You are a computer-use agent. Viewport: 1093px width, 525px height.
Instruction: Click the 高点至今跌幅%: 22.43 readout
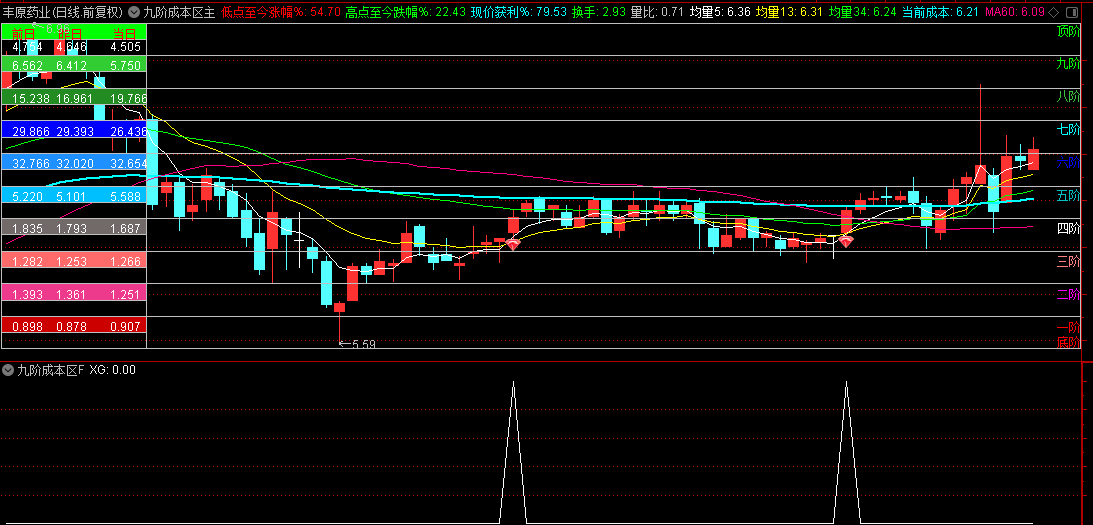[x=406, y=12]
